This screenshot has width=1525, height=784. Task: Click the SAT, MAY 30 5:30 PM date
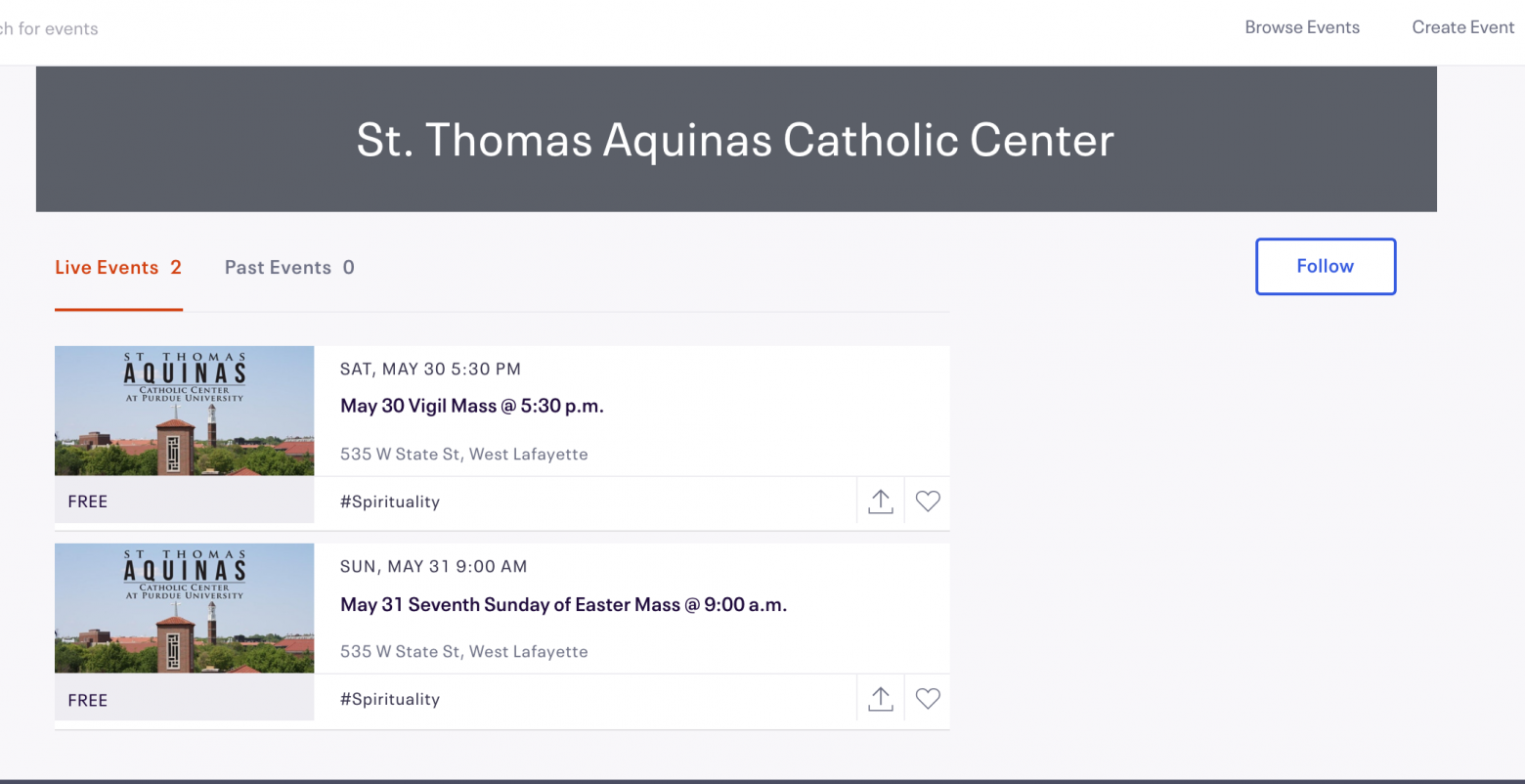pyautogui.click(x=430, y=369)
